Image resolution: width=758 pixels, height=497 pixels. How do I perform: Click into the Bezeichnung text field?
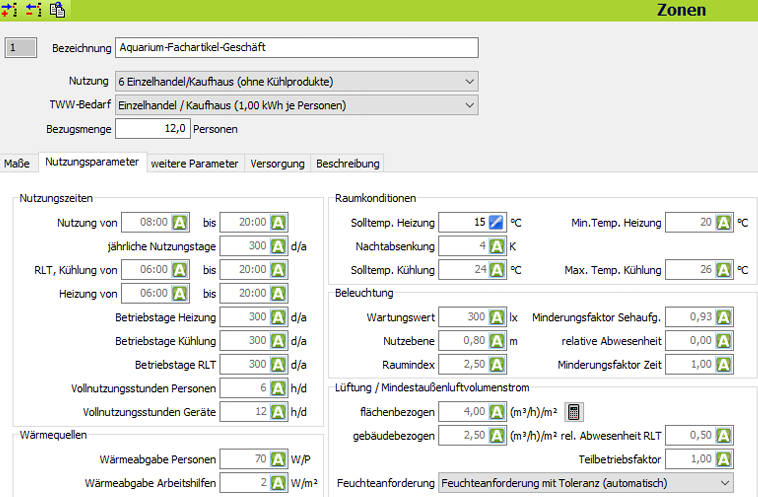pos(296,48)
